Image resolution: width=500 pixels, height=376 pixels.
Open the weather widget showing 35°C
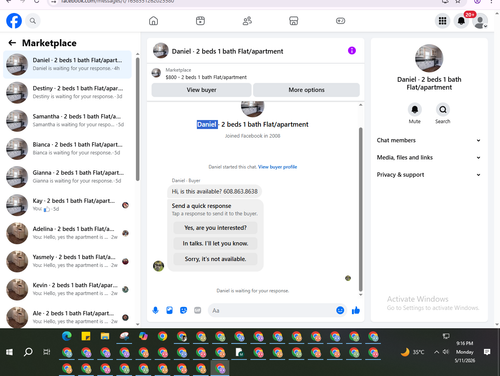pyautogui.click(x=413, y=352)
